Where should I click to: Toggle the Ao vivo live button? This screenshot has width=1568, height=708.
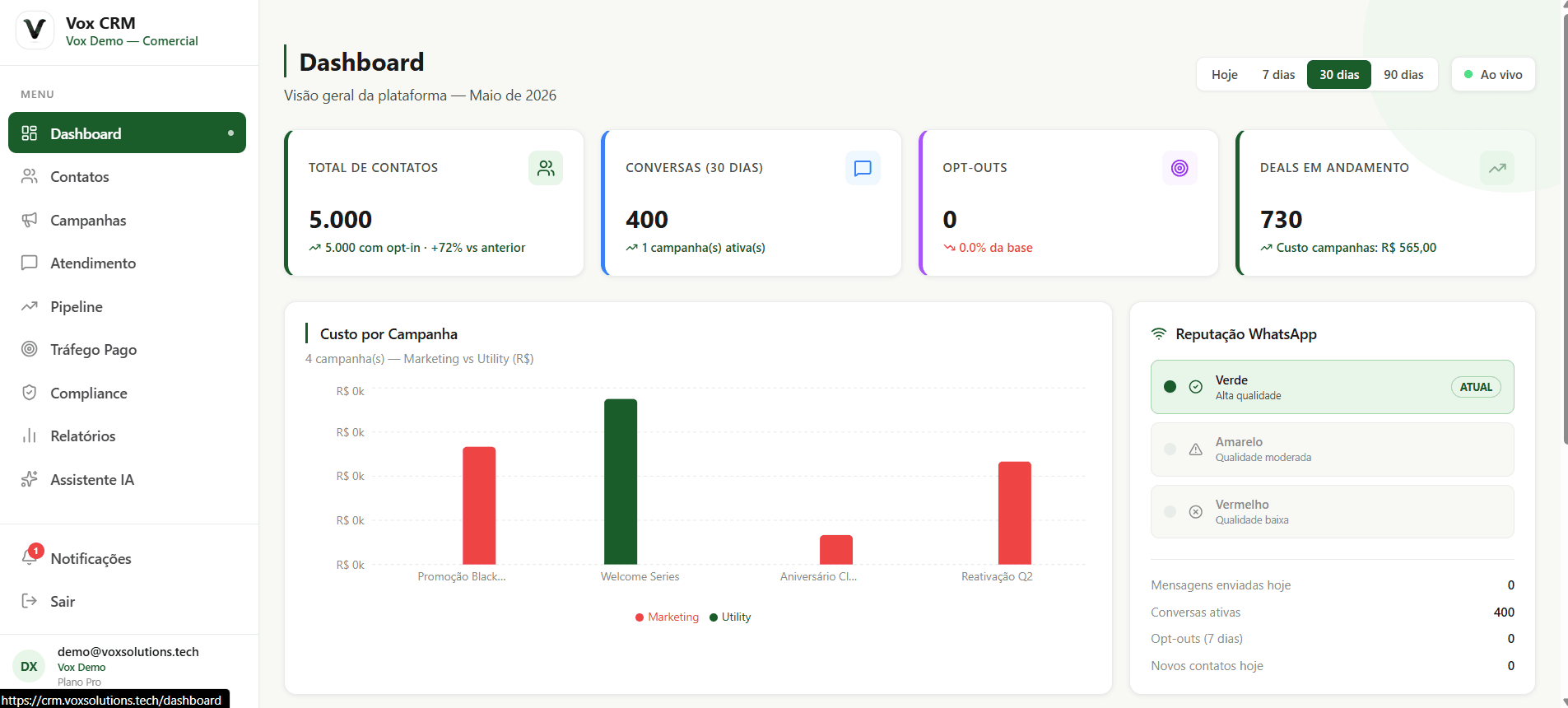click(1493, 74)
